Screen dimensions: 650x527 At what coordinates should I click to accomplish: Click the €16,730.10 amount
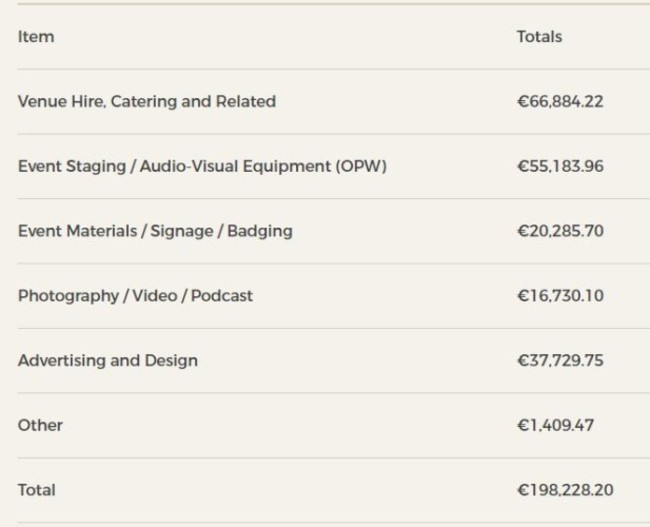click(x=560, y=296)
